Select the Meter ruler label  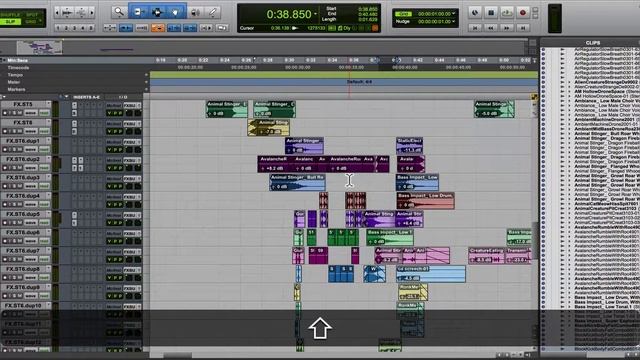tap(13, 82)
